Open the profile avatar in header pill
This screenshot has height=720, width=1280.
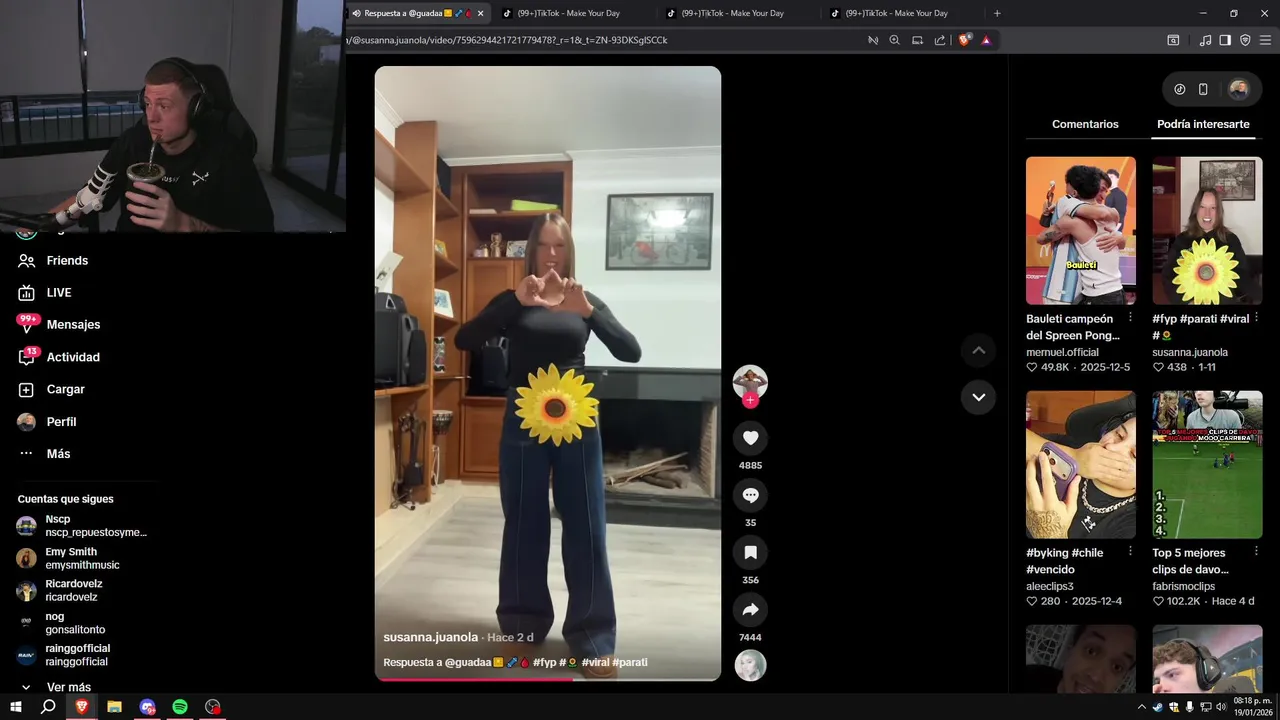click(1238, 89)
